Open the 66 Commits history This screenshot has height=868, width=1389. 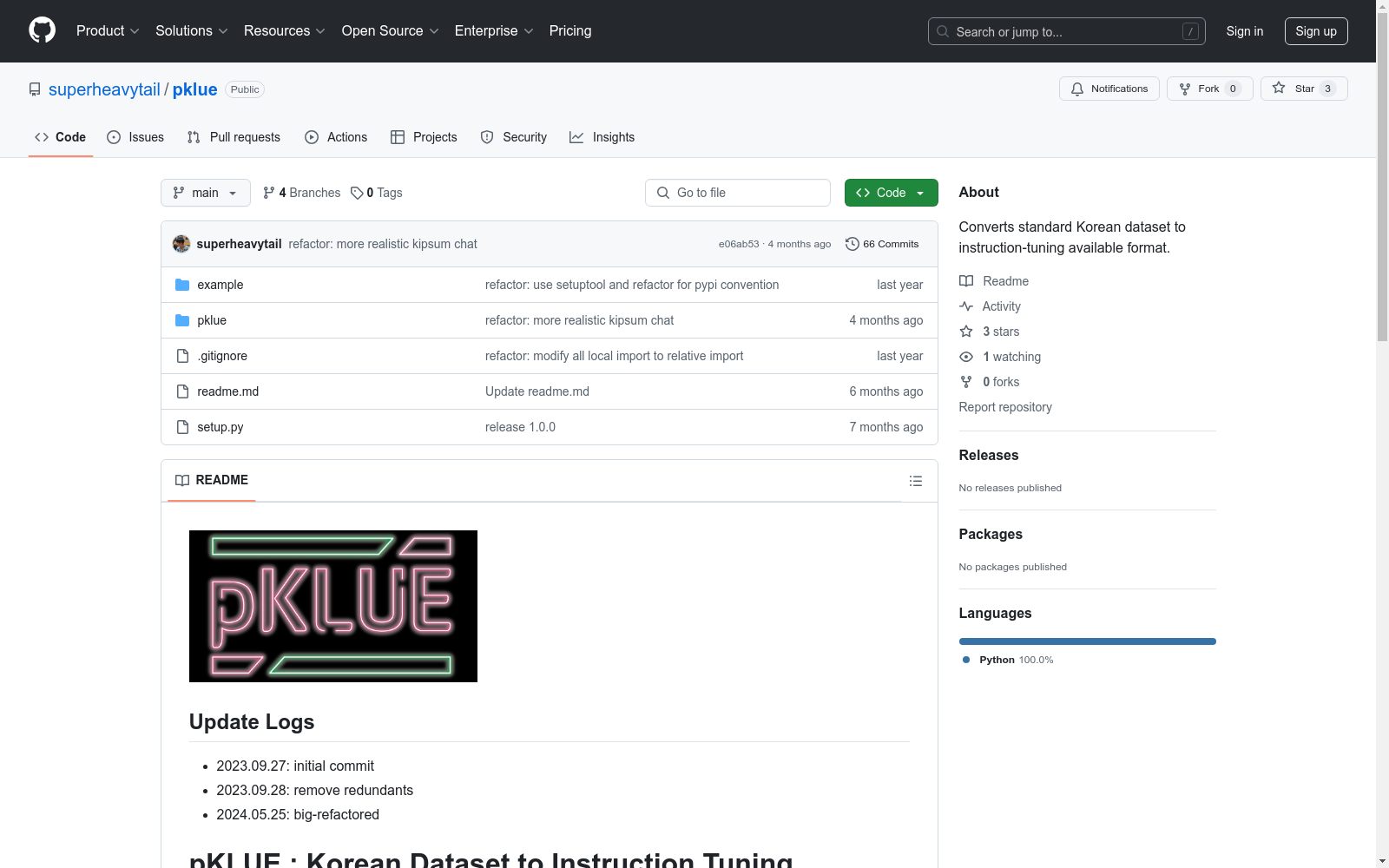coord(882,244)
